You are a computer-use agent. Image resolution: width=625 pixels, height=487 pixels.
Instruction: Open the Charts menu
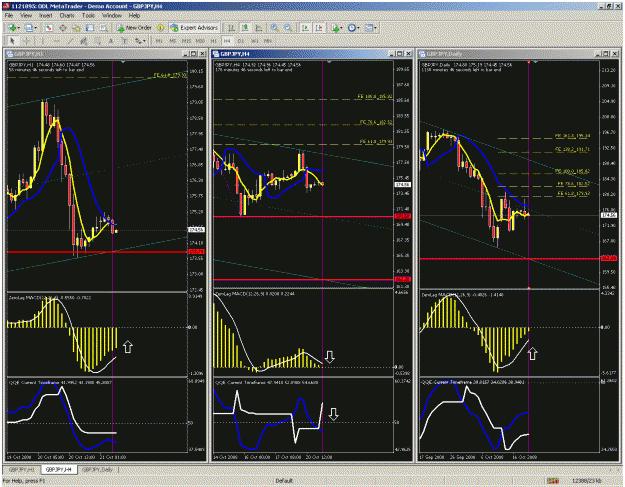tap(67, 16)
